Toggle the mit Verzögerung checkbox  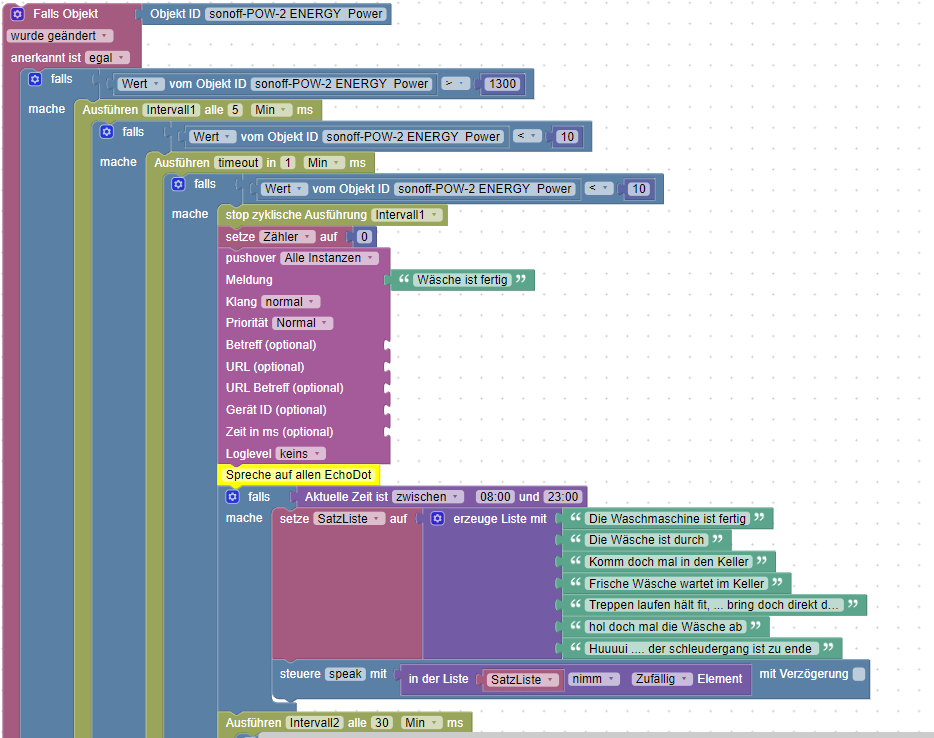(859, 674)
